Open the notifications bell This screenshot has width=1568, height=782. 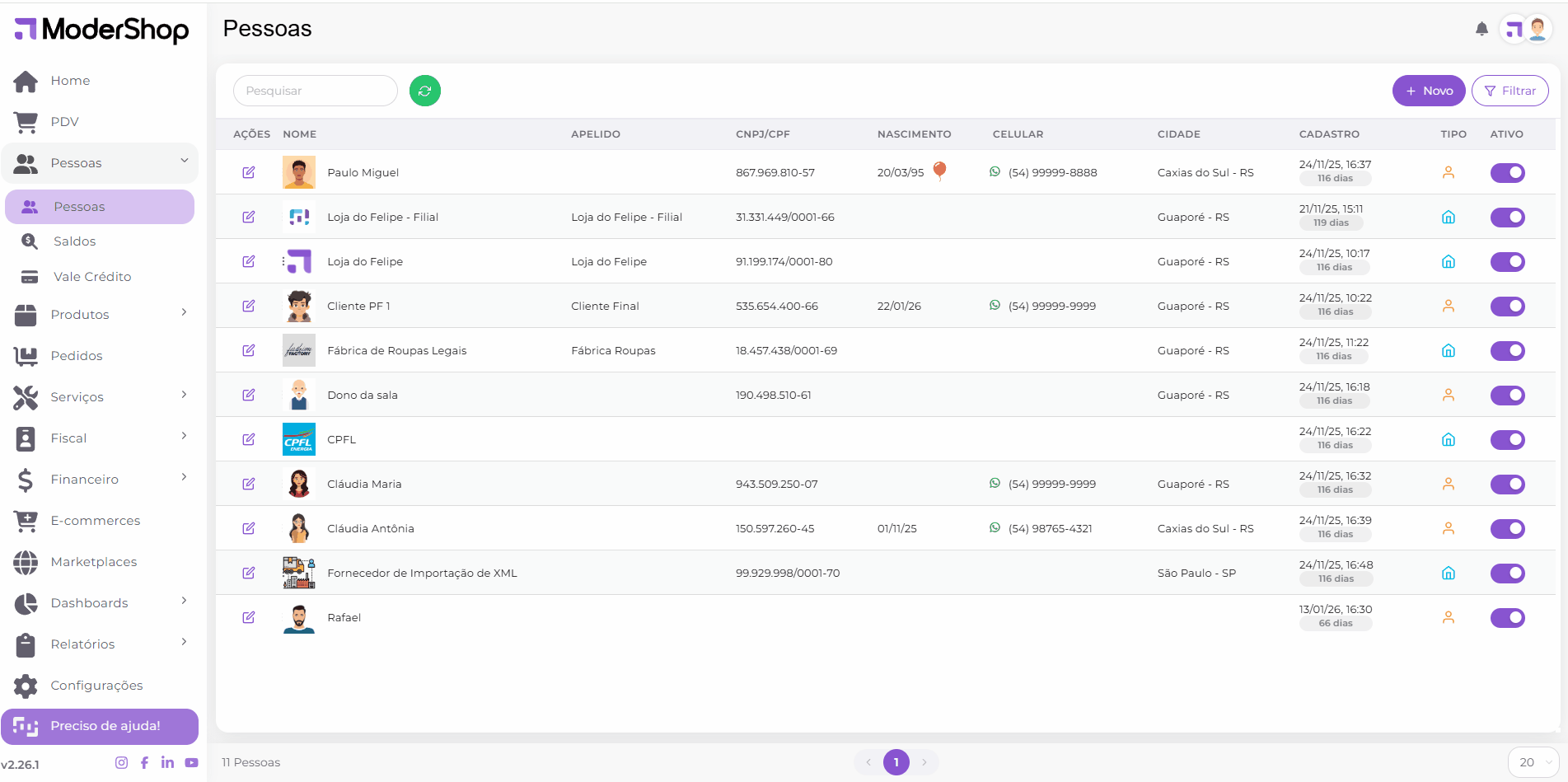pyautogui.click(x=1481, y=29)
